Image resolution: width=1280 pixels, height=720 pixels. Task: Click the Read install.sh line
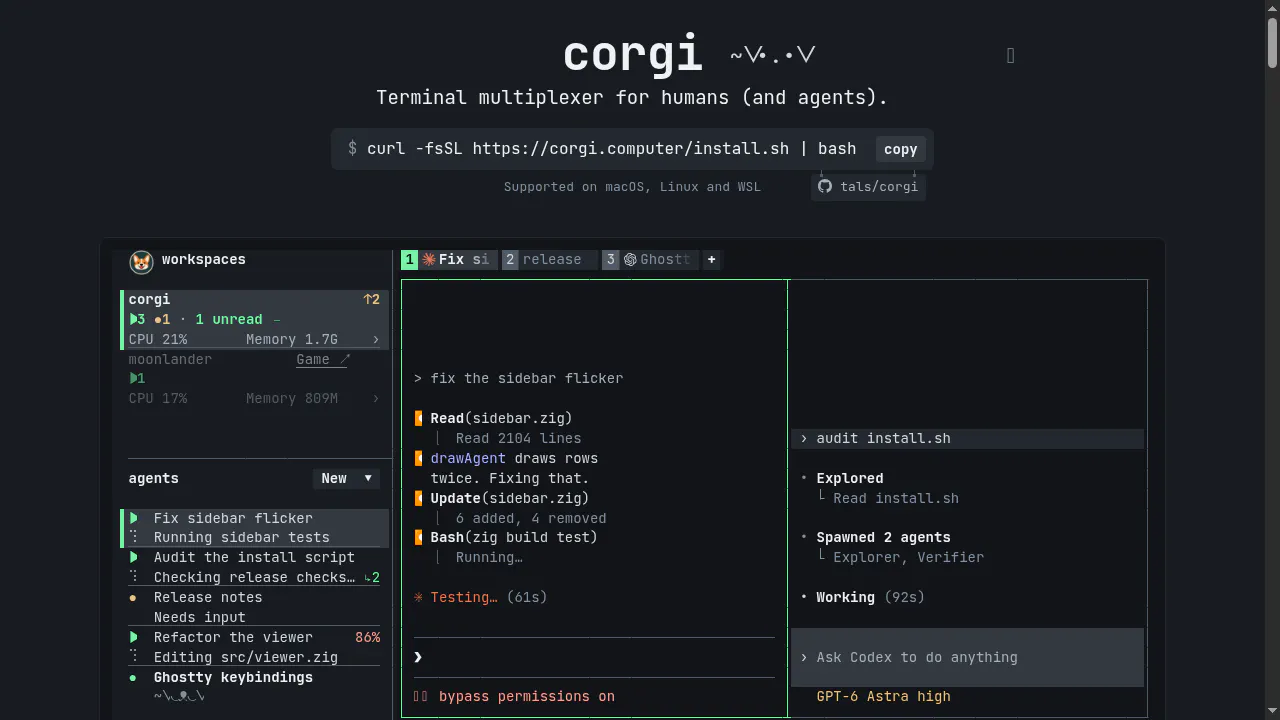896,498
